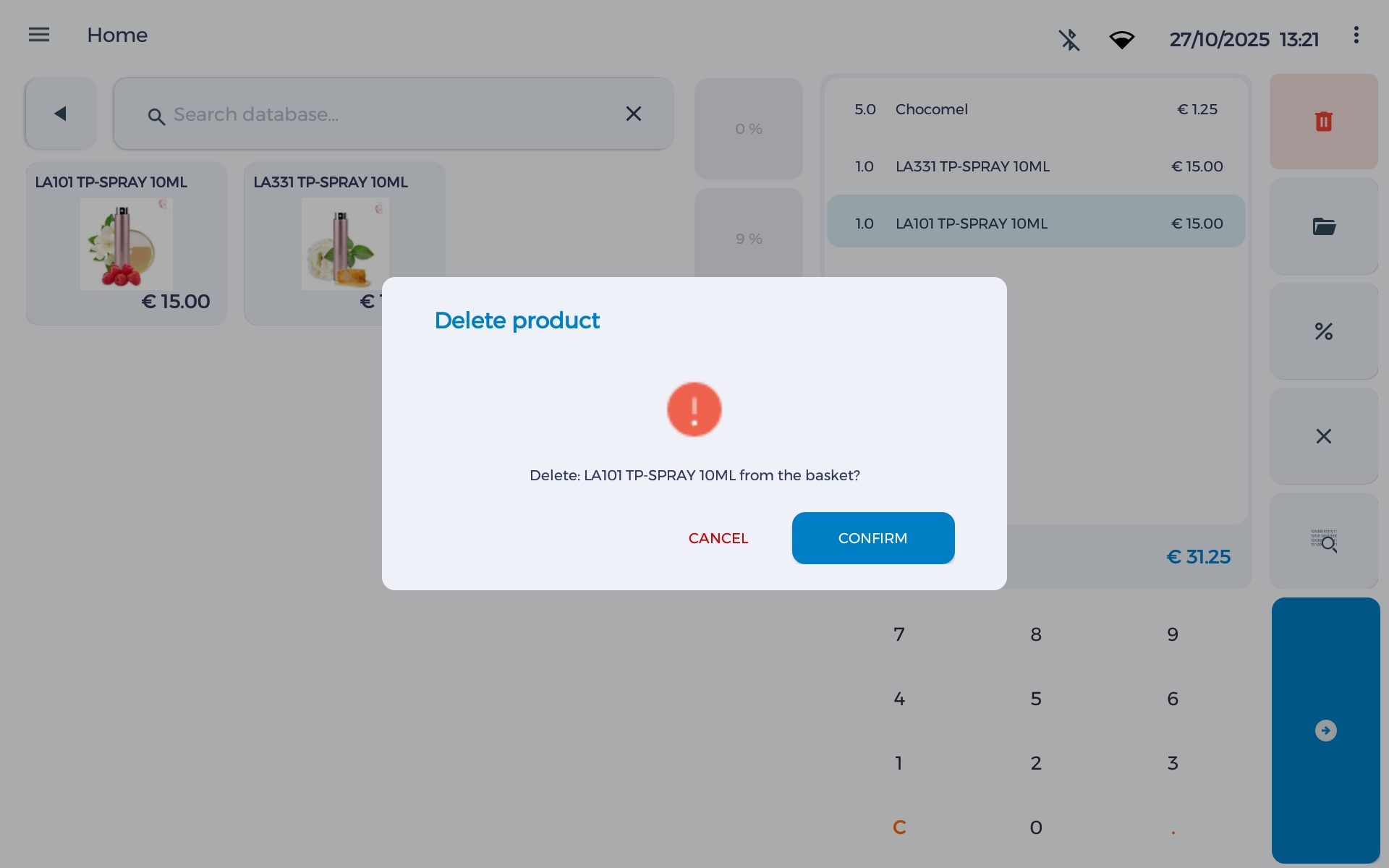Click the red trash delete icon
Image resolution: width=1389 pixels, height=868 pixels.
click(1324, 122)
